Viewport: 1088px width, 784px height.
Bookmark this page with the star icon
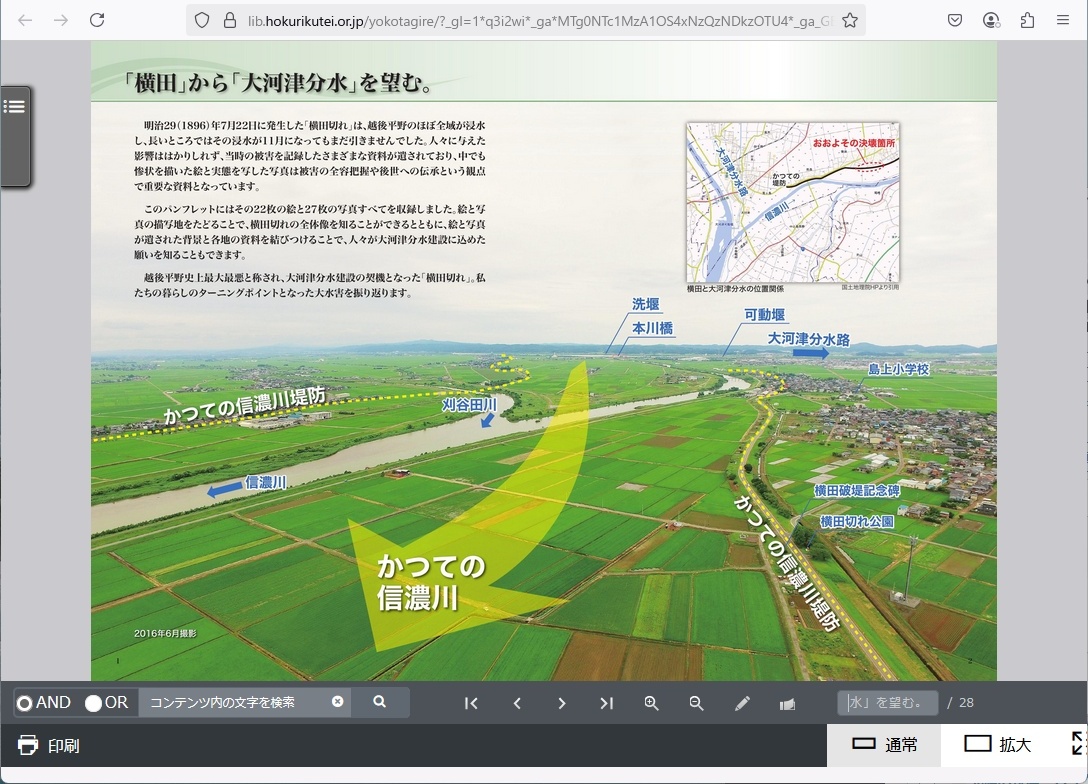(x=849, y=20)
